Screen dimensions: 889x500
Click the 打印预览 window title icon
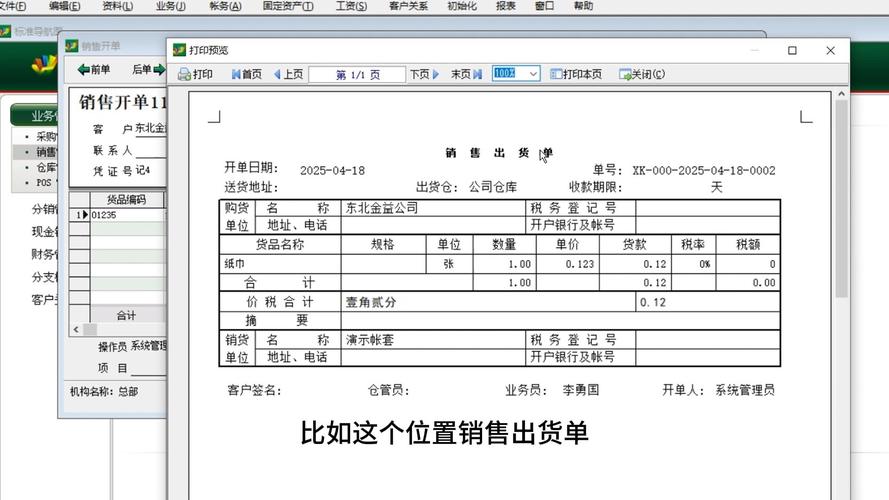coord(179,50)
